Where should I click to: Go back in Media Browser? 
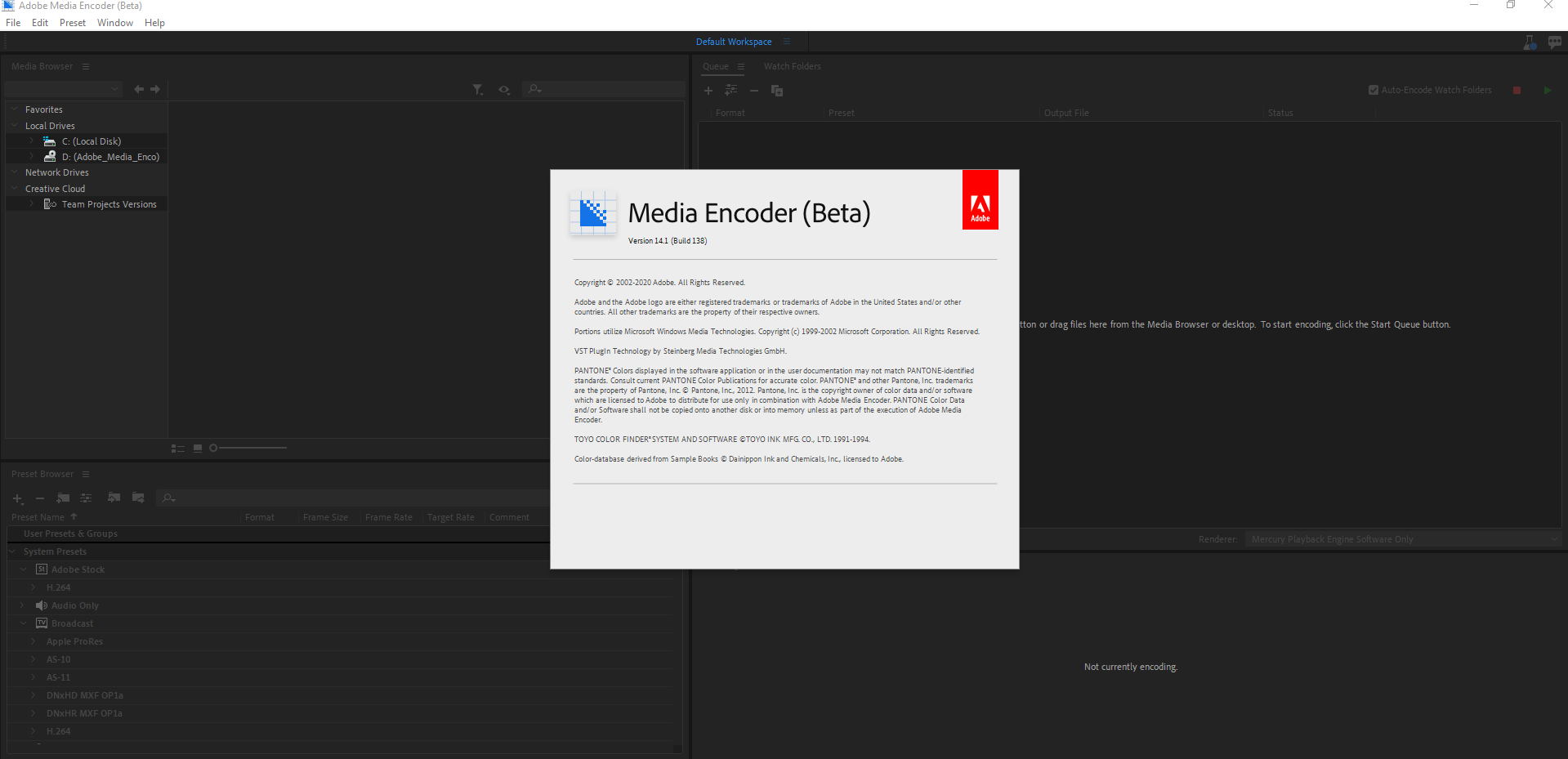click(139, 89)
